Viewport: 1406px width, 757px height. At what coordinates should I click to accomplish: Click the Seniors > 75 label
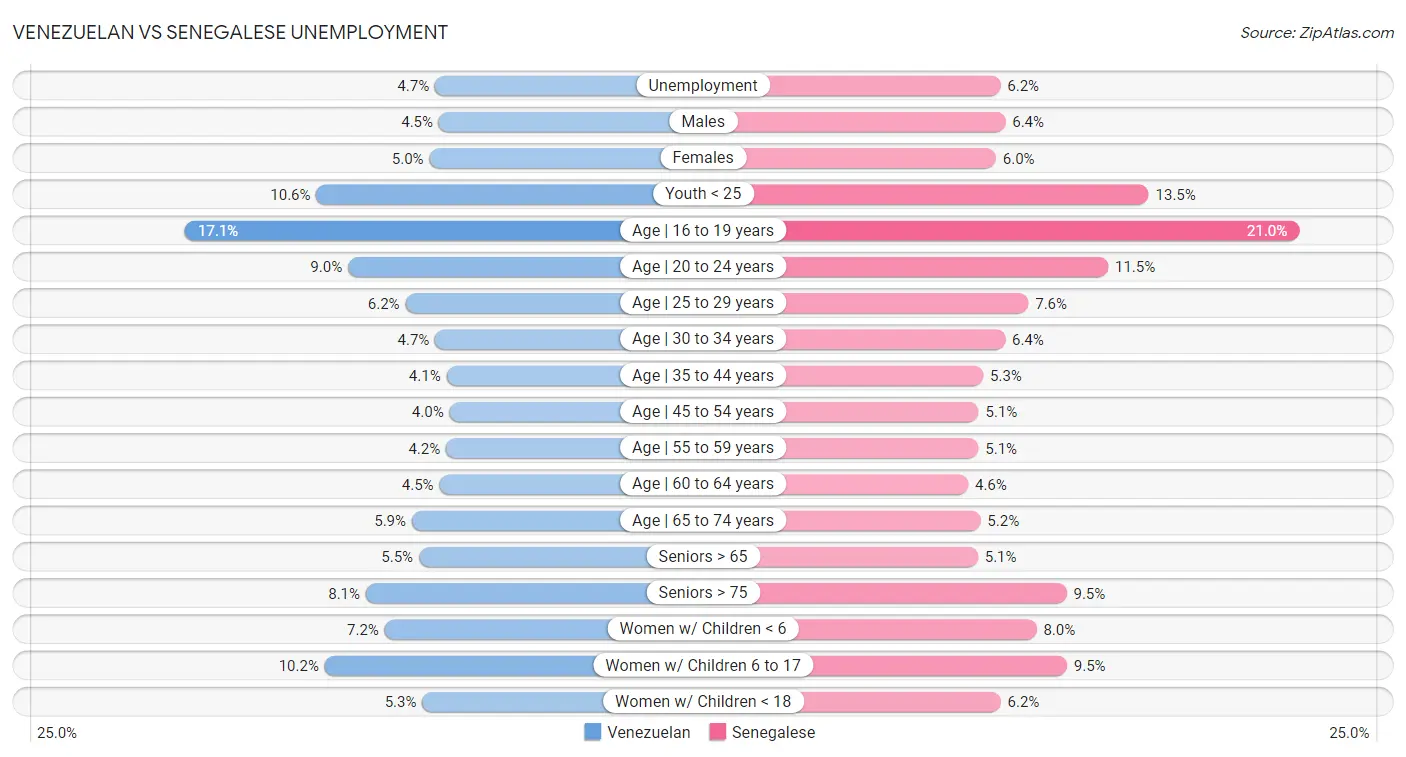pyautogui.click(x=703, y=593)
